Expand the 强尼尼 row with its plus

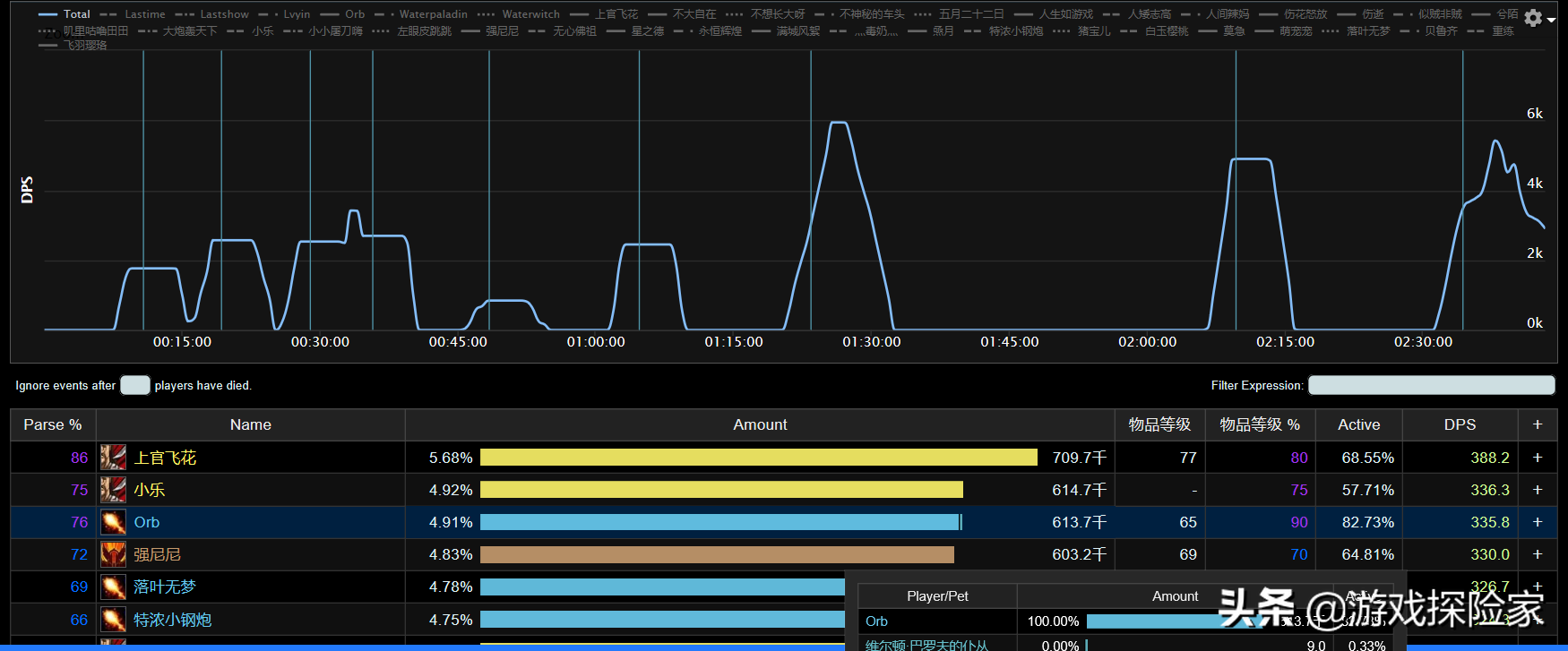click(x=1538, y=554)
